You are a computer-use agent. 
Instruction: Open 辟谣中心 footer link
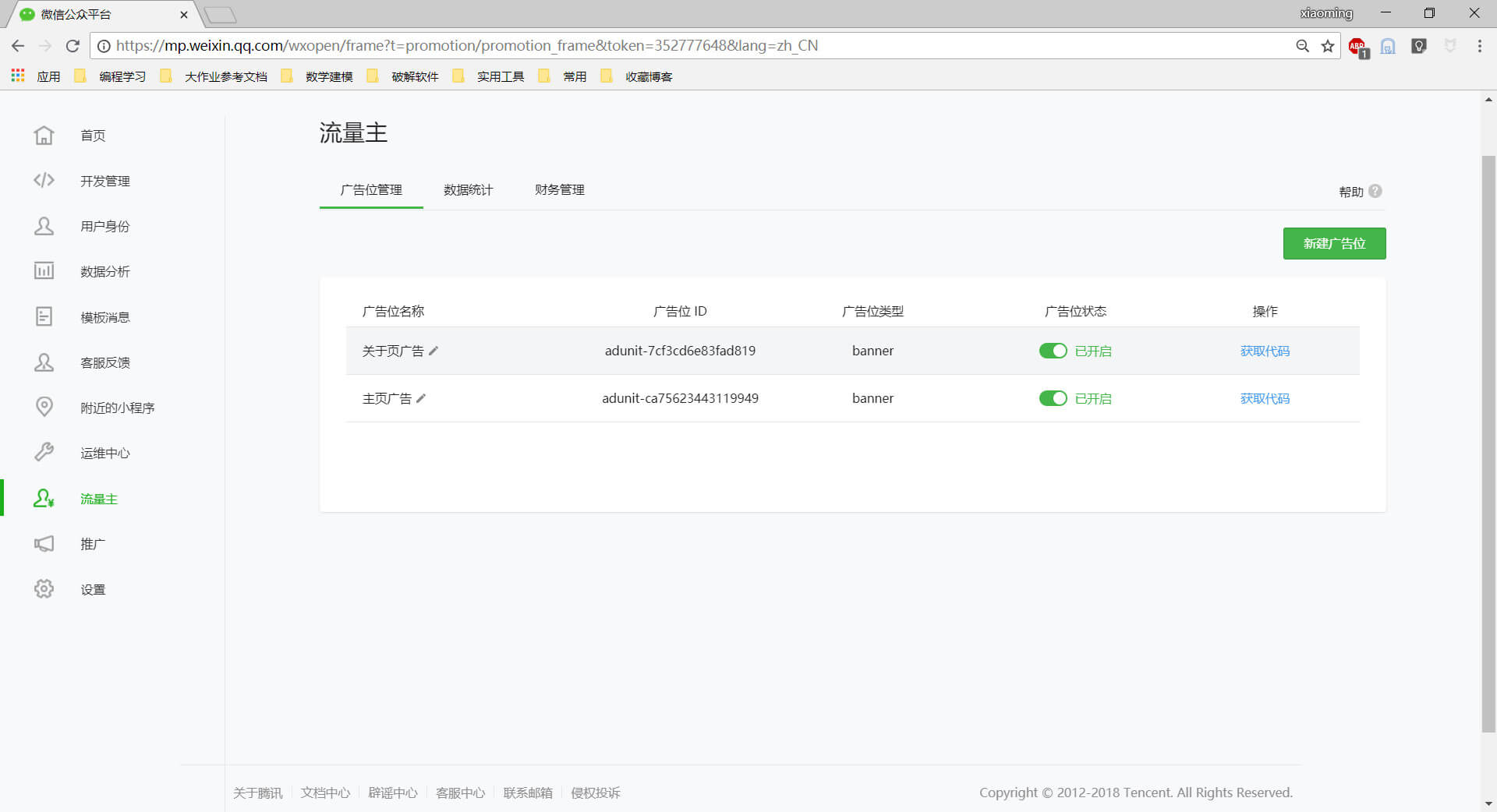coord(393,793)
